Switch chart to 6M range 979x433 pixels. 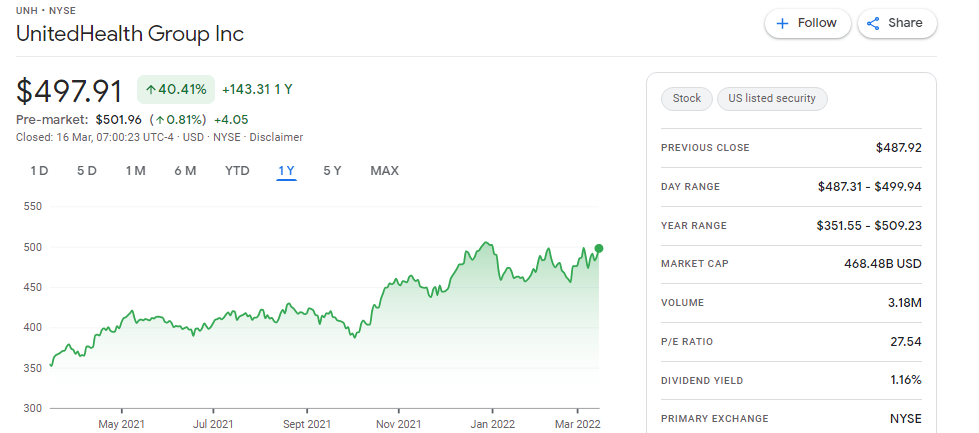(x=185, y=171)
